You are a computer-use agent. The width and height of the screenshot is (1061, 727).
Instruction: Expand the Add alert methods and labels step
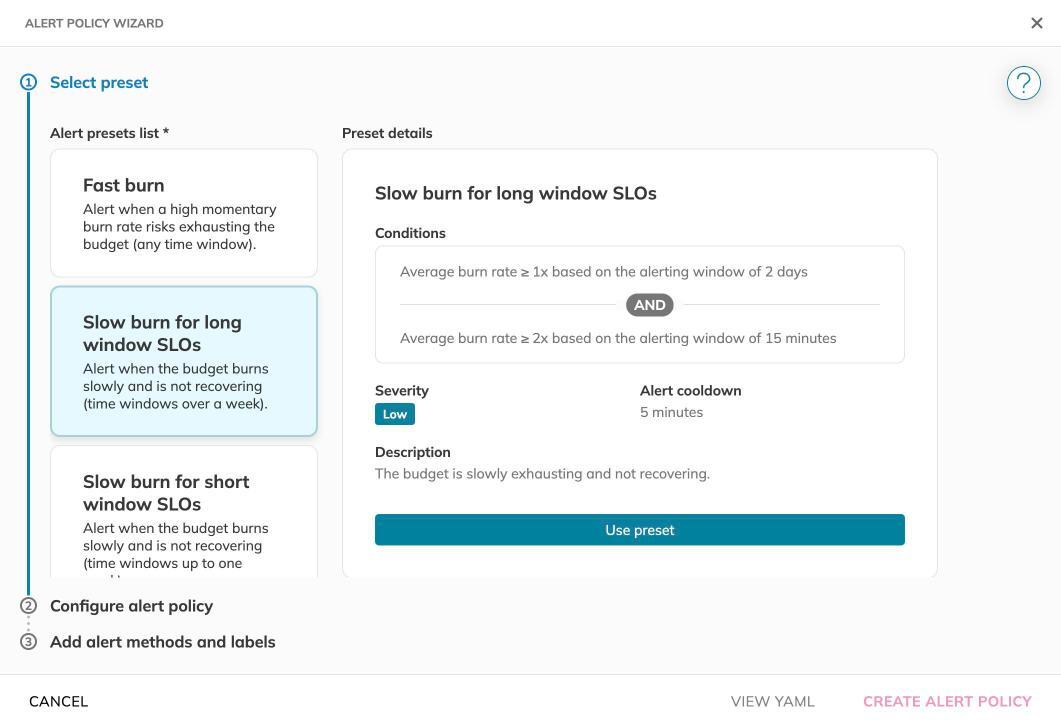(163, 642)
